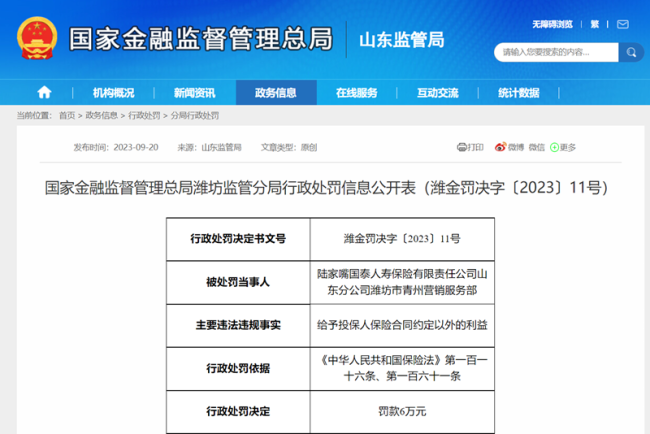
Task: Click the 给予投保人保险合同约定以外的利益 cell
Action: (x=402, y=325)
